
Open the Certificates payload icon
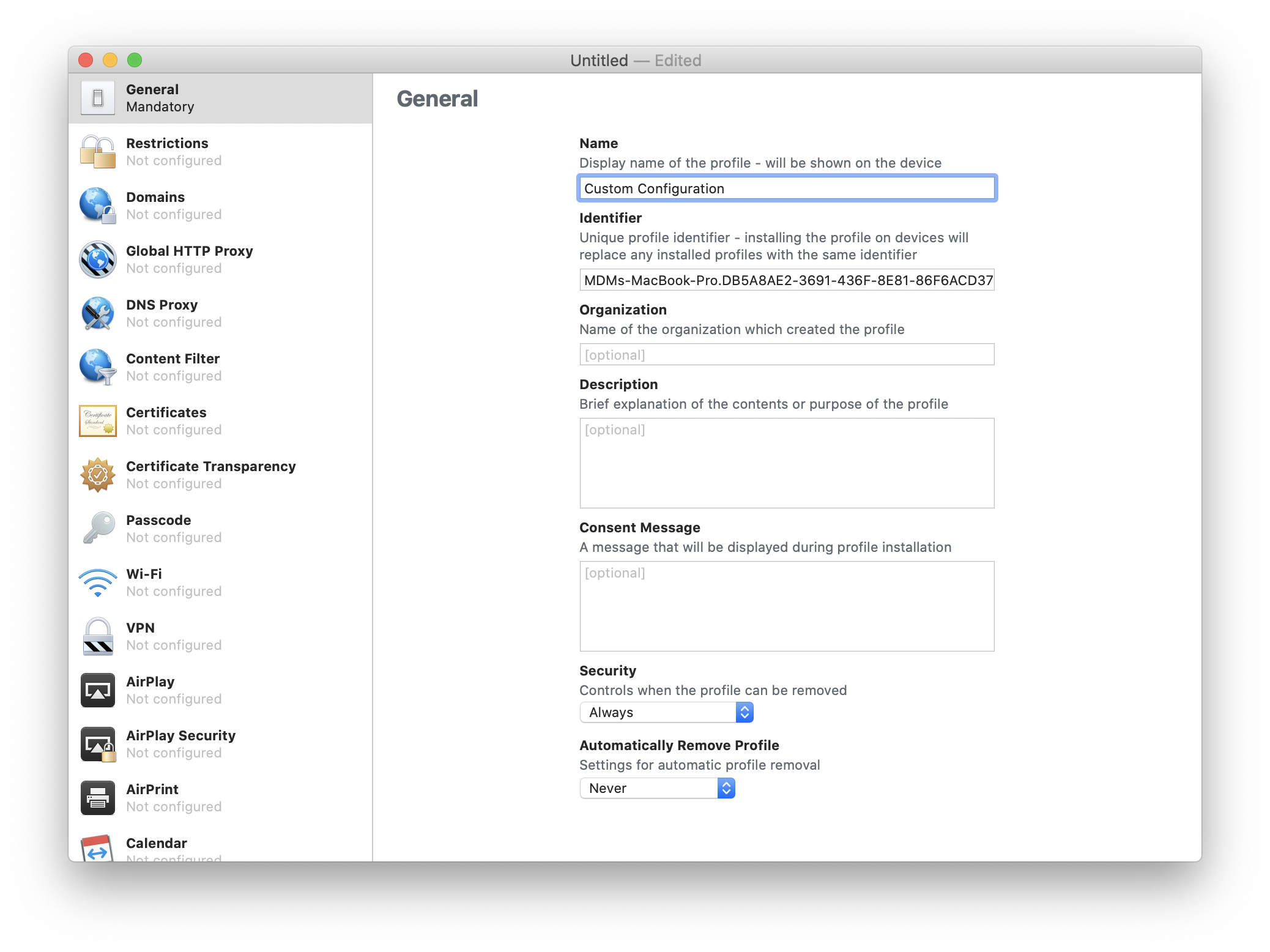point(97,421)
